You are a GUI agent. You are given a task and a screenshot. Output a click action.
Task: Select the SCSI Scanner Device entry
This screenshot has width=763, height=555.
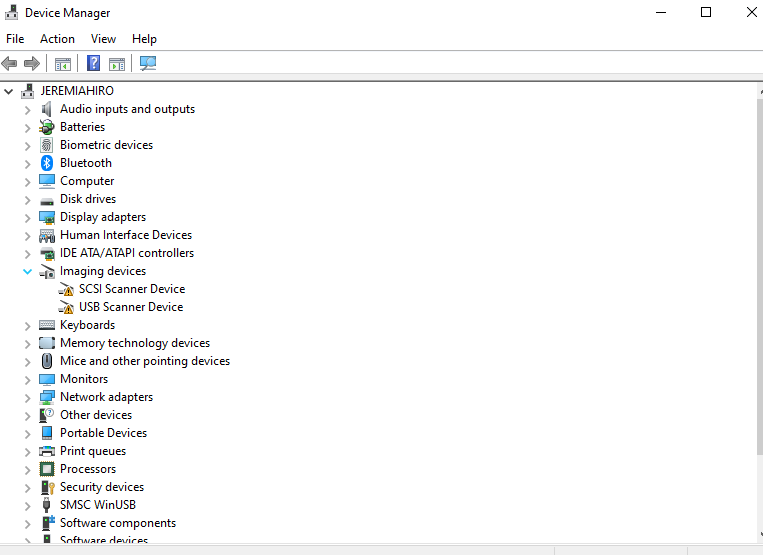tap(132, 289)
